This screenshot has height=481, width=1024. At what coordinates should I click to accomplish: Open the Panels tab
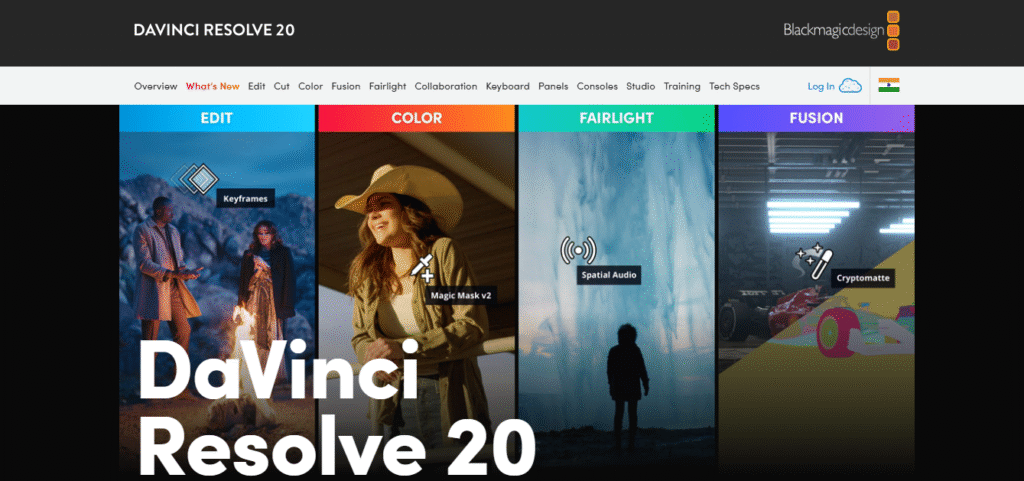coord(553,86)
